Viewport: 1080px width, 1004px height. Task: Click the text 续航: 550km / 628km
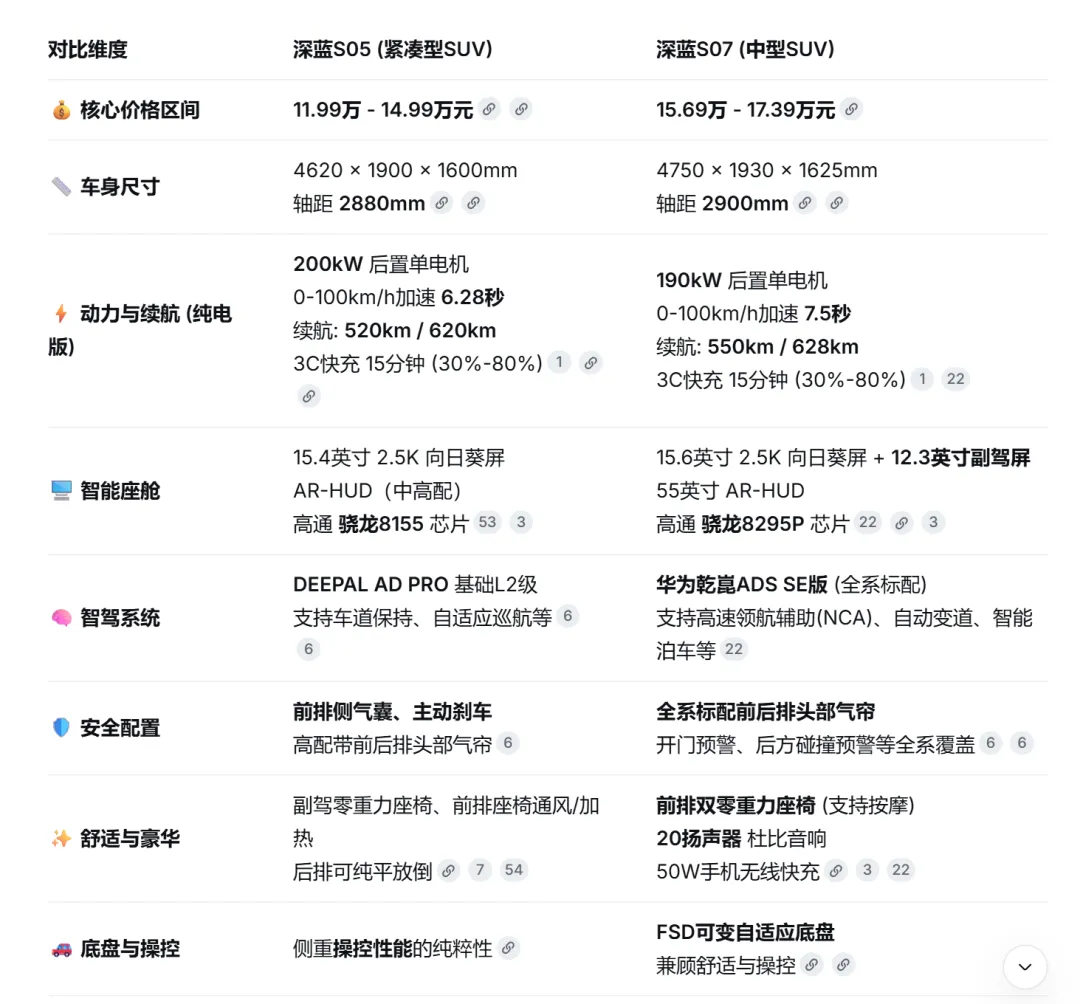(x=758, y=346)
